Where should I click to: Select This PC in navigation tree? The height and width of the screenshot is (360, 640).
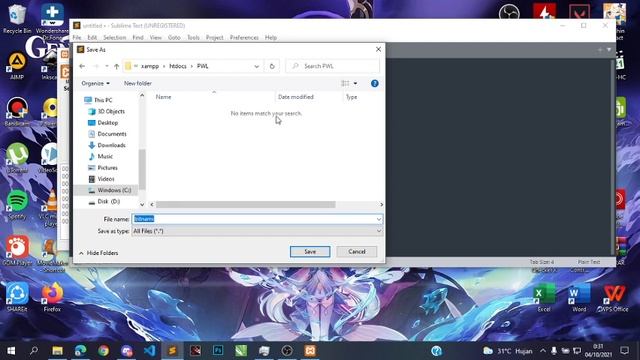(x=103, y=100)
